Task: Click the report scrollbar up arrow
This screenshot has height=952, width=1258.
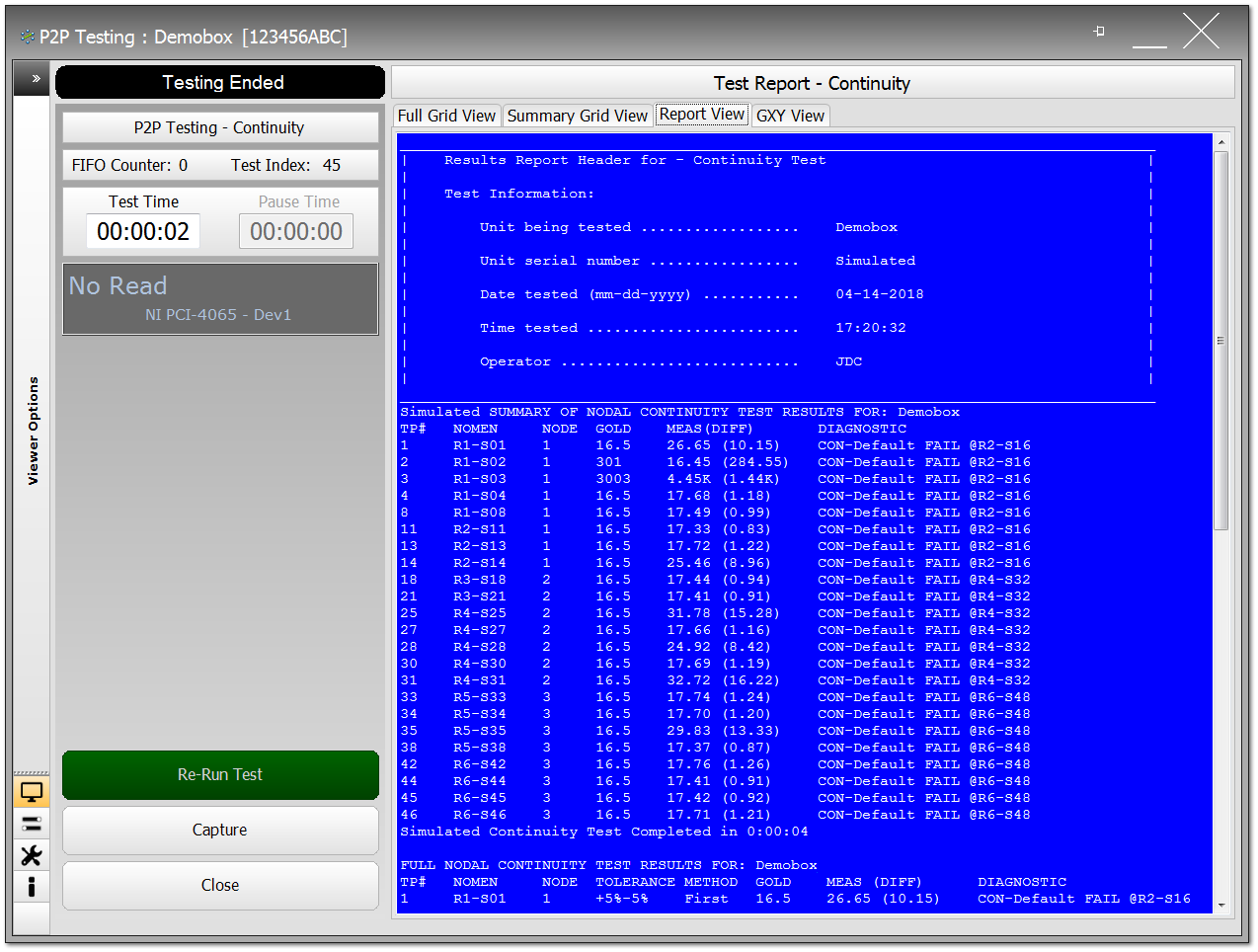Action: [1221, 142]
